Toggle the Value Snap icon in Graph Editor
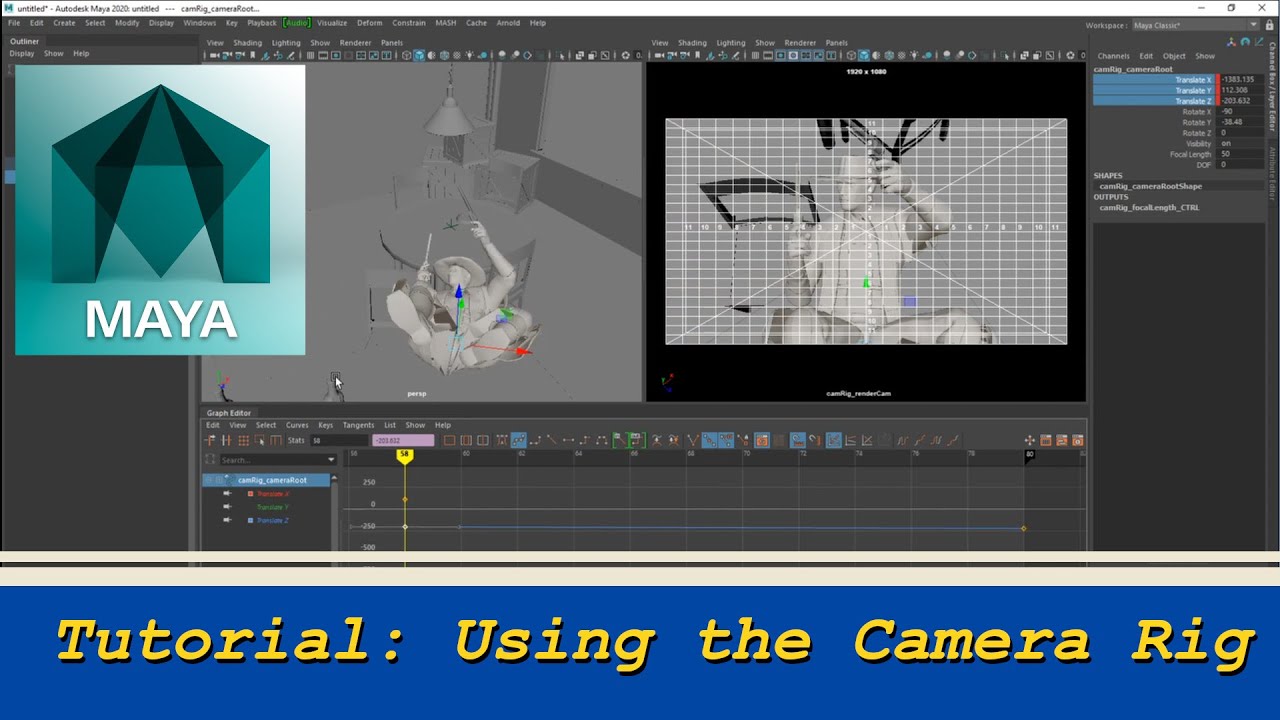Image resolution: width=1280 pixels, height=720 pixels. (x=814, y=440)
